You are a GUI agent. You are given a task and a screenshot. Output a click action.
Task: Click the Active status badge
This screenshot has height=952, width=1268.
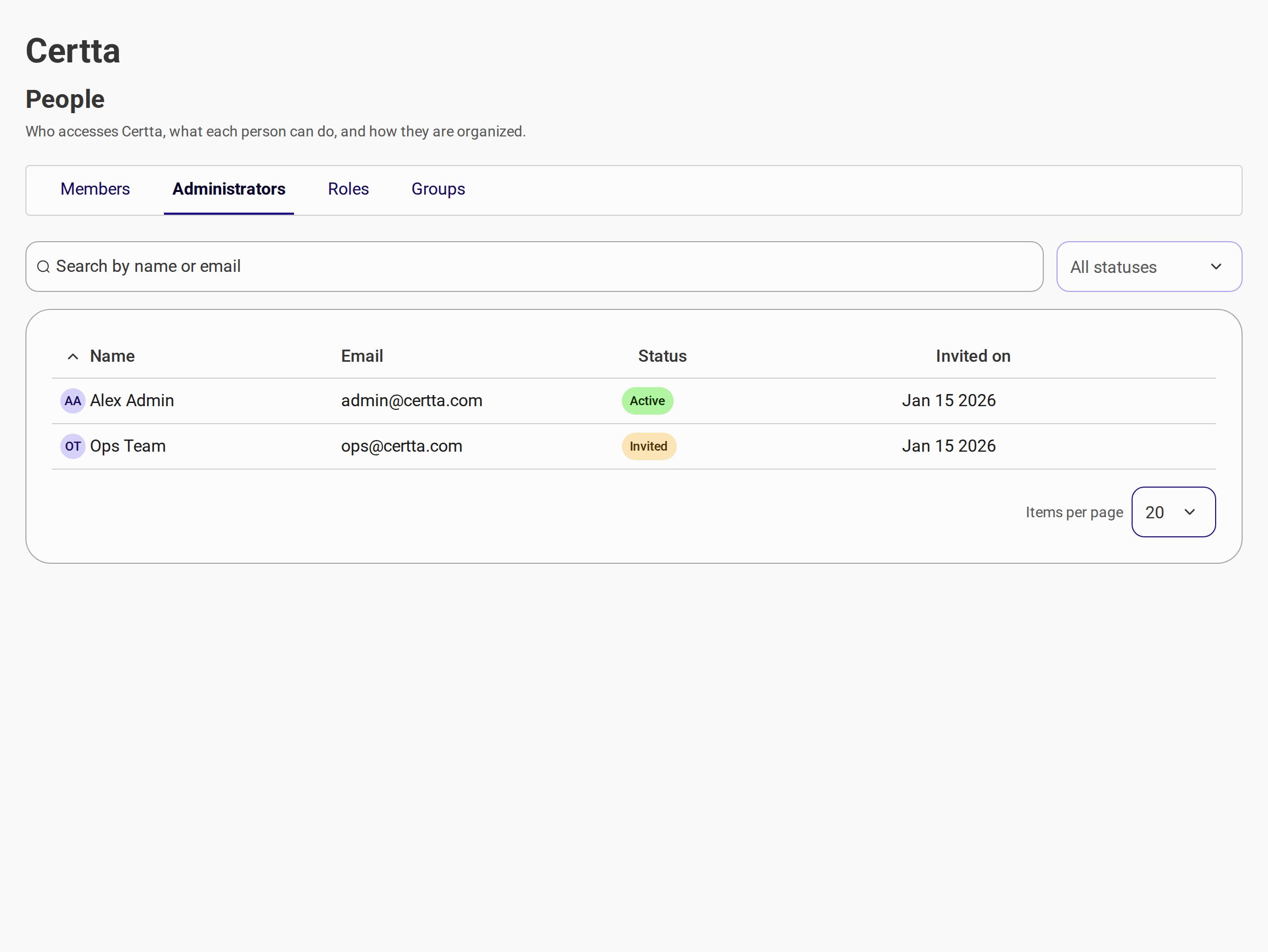[647, 401]
